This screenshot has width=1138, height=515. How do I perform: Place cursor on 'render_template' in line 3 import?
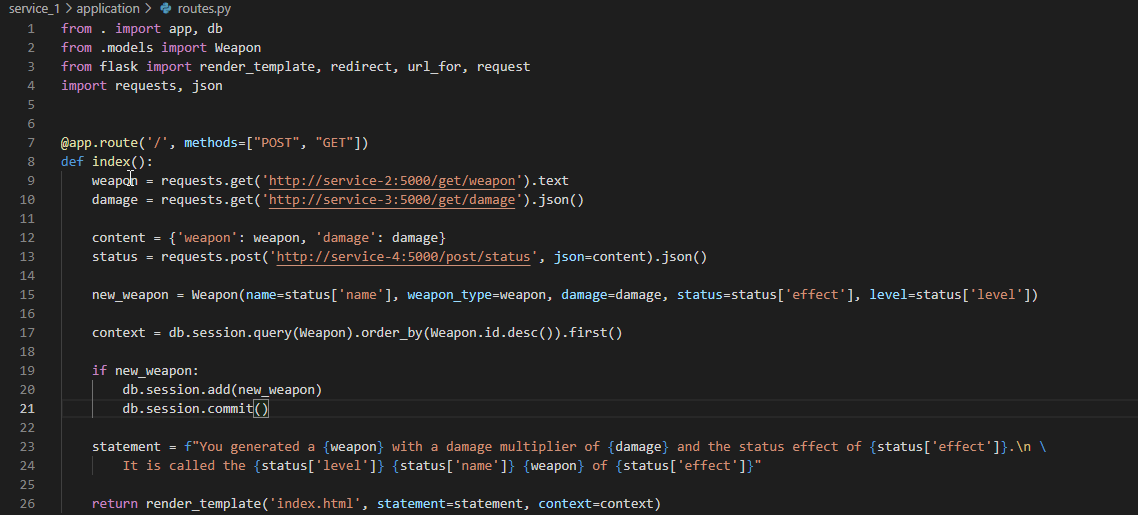tap(257, 67)
